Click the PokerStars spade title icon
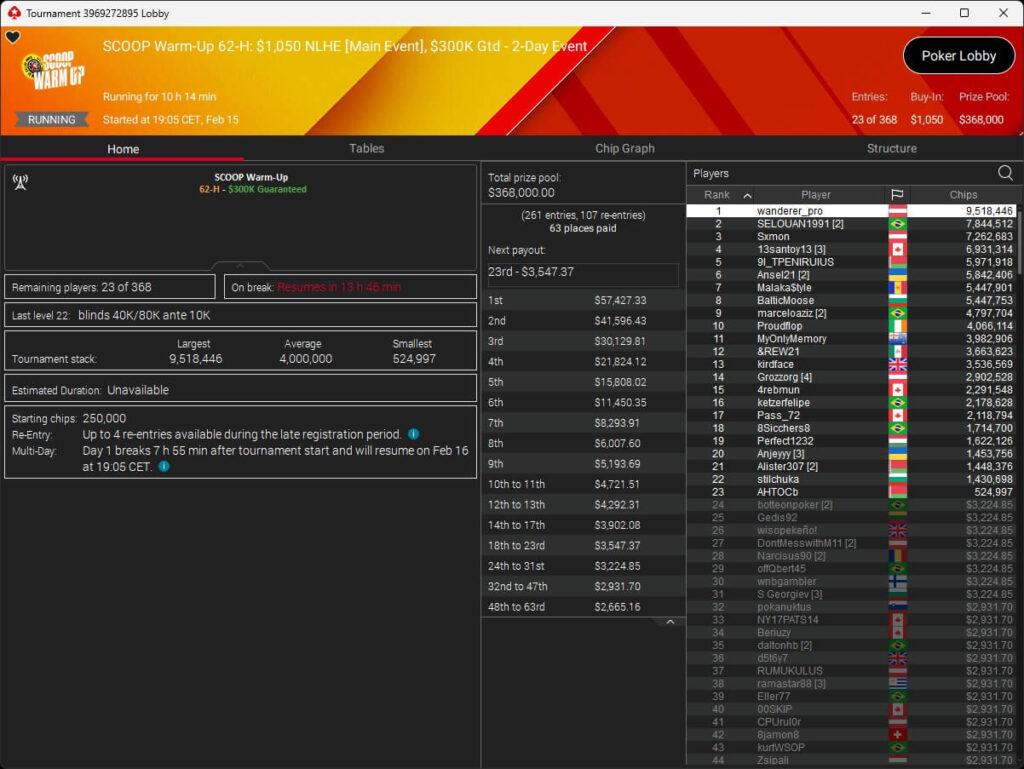This screenshot has width=1024, height=769. [x=12, y=13]
